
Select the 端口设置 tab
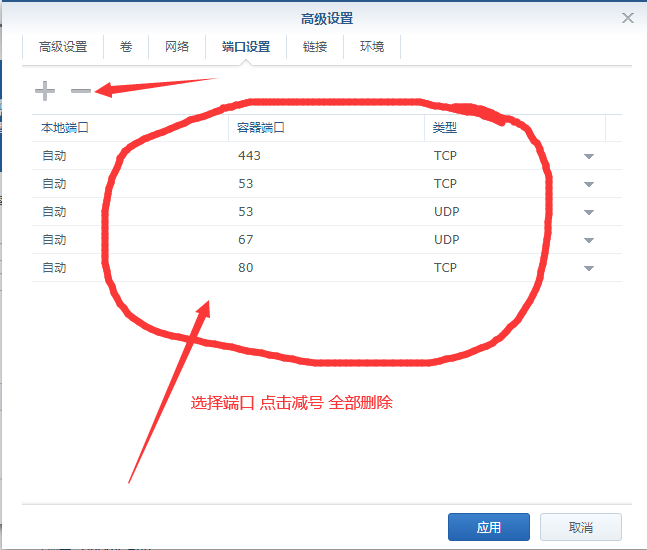[245, 47]
